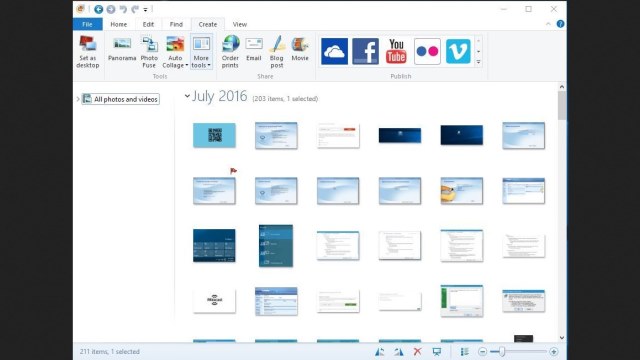This screenshot has width=640, height=360.
Task: Publish to OneDrive cloud icon
Action: pos(334,51)
